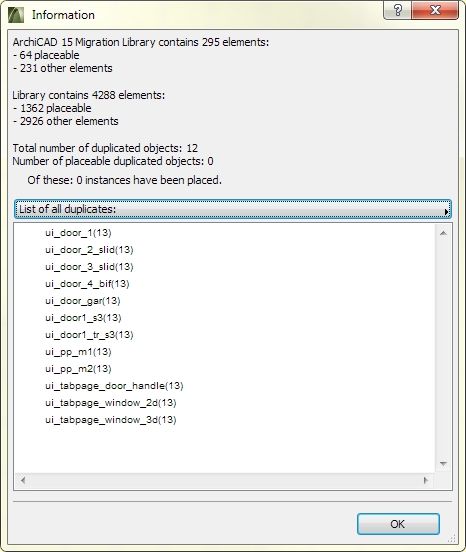The image size is (466, 552).
Task: Click the '- 231 other elements' line
Action: (x=62, y=68)
